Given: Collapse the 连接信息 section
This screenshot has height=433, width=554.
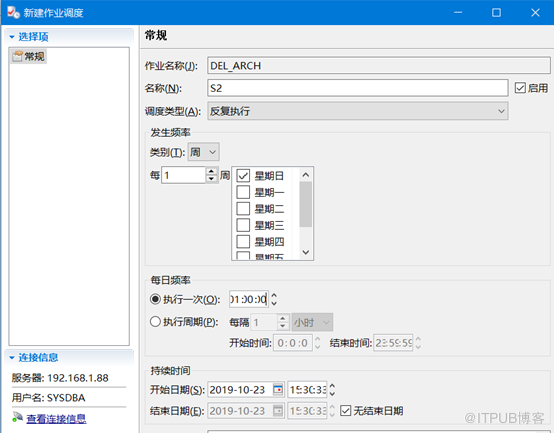Looking at the screenshot, I should (x=12, y=358).
